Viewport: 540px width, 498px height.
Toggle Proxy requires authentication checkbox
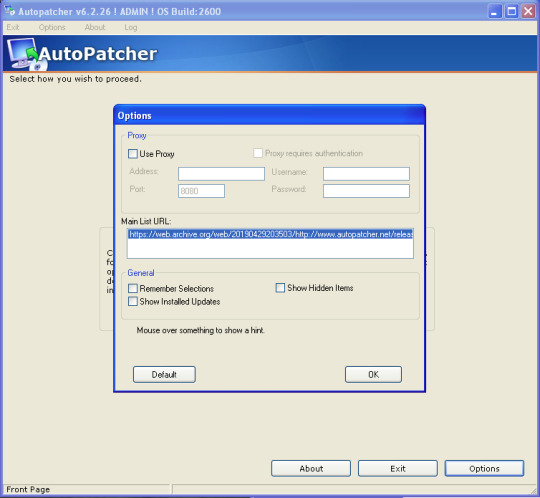point(258,153)
